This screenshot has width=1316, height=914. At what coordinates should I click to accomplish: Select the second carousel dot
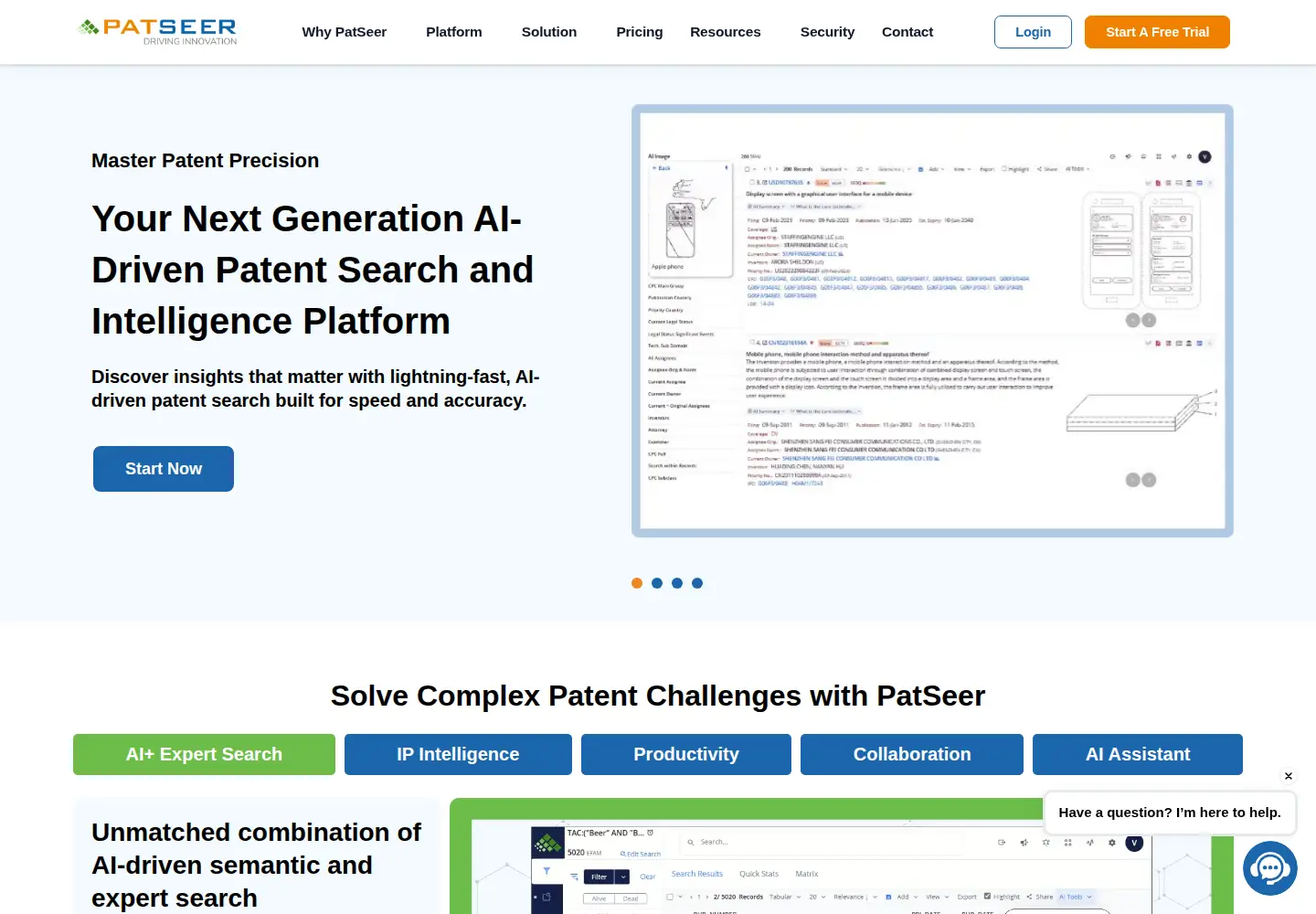pos(657,583)
